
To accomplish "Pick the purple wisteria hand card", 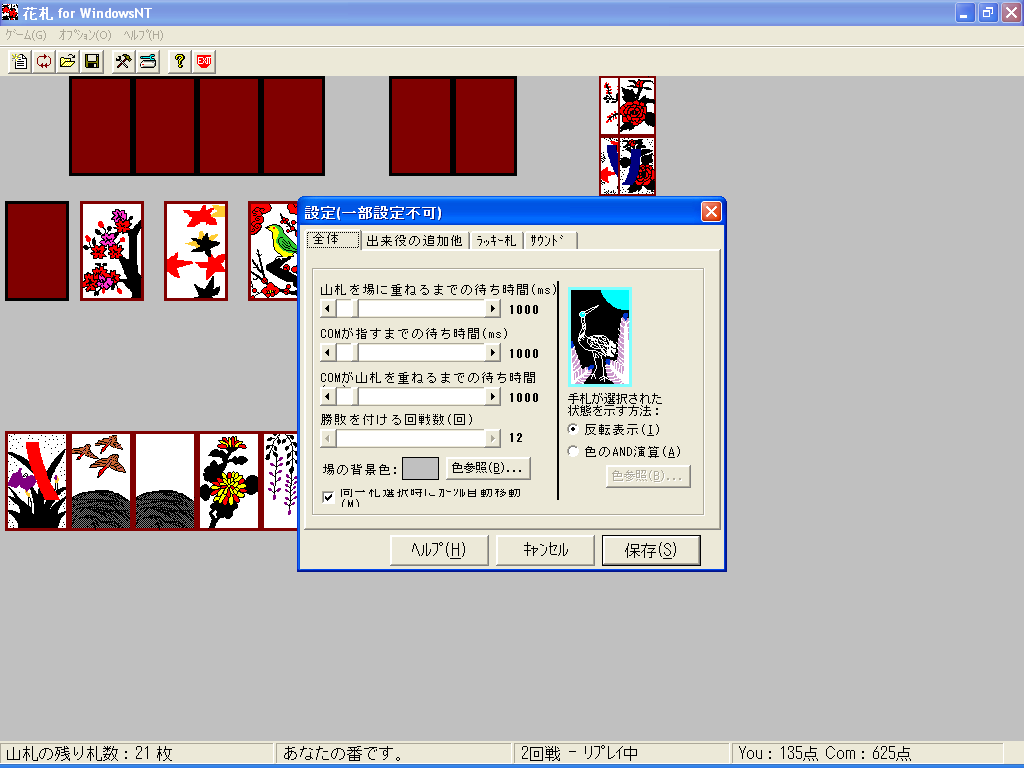I will coord(280,481).
